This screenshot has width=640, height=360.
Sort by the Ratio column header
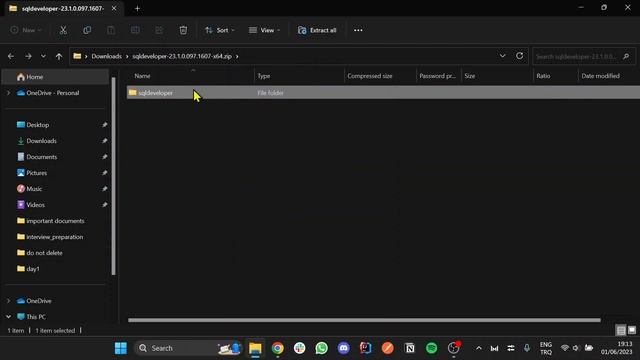click(x=543, y=76)
